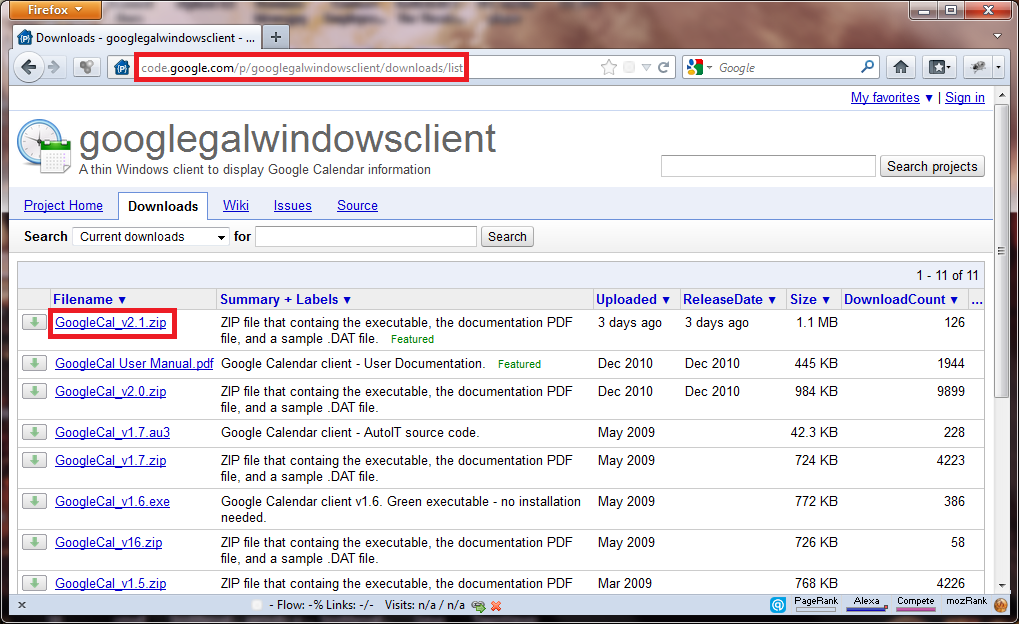This screenshot has width=1019, height=624.
Task: Open the Project Home tab
Action: tap(63, 205)
